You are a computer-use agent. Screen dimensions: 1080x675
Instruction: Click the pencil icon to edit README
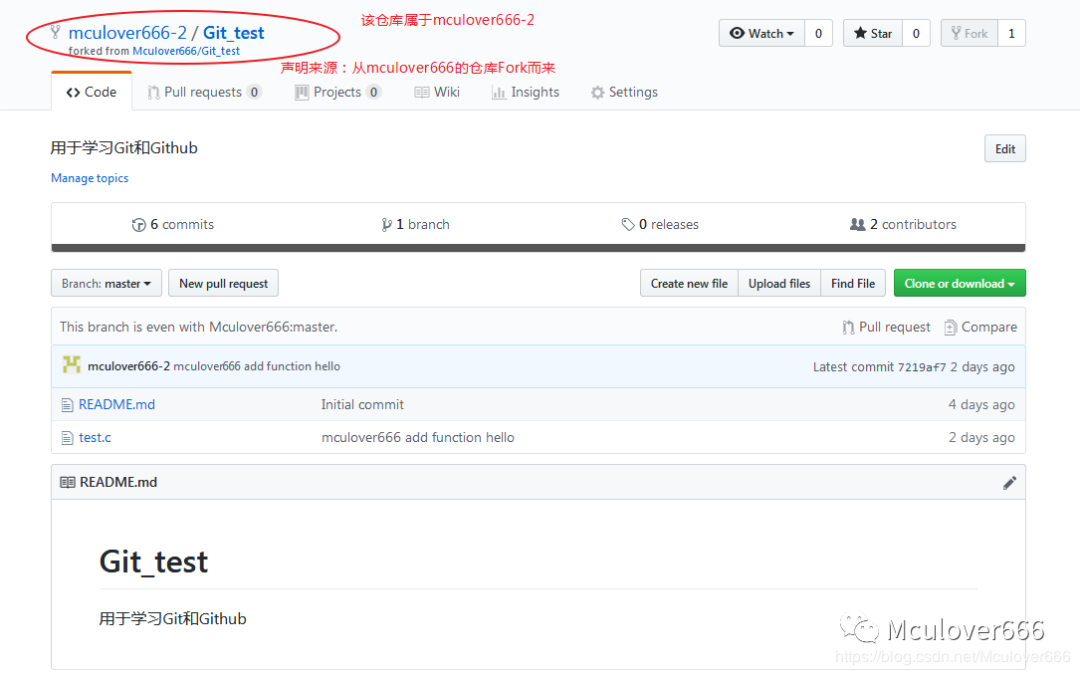point(1009,483)
